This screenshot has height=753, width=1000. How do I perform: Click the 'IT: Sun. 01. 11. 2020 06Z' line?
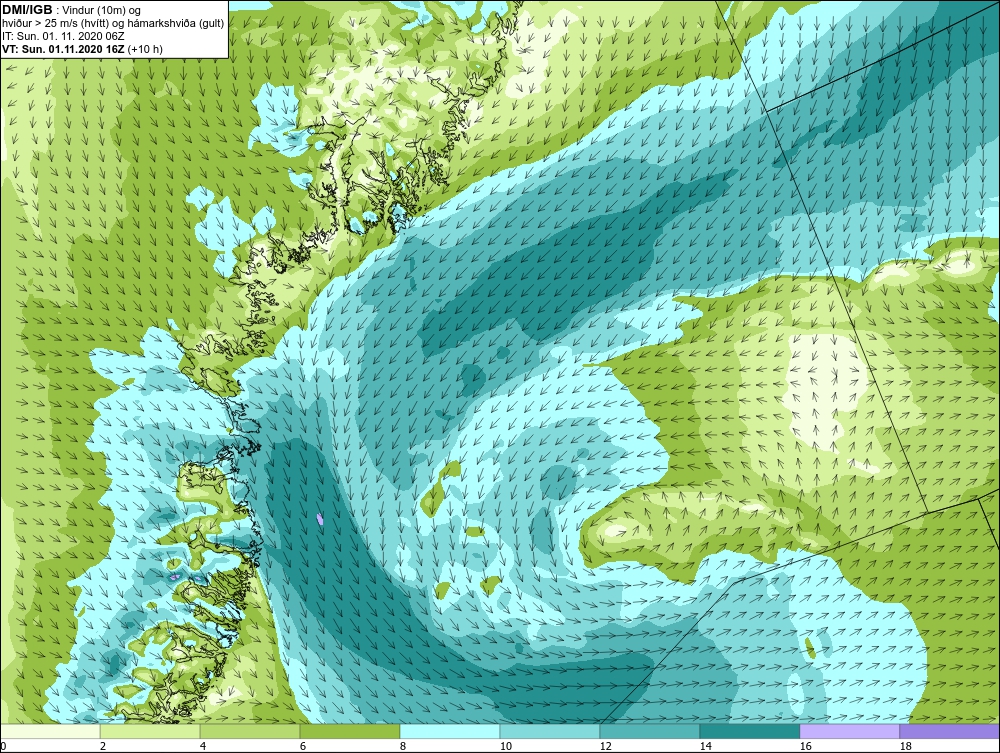[x=63, y=36]
